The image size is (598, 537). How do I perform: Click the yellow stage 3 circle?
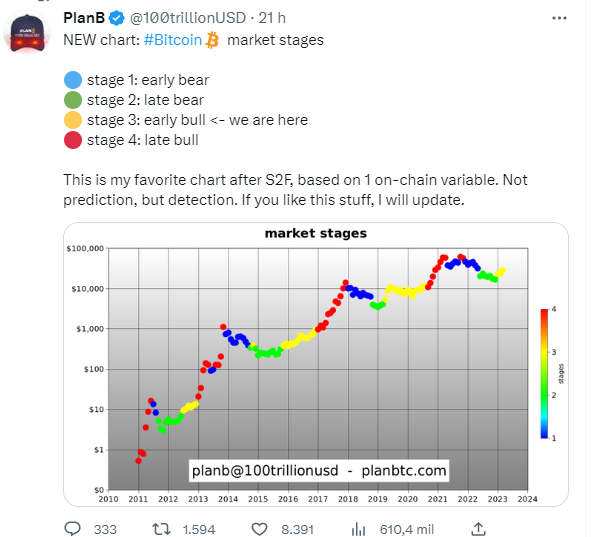click(73, 120)
